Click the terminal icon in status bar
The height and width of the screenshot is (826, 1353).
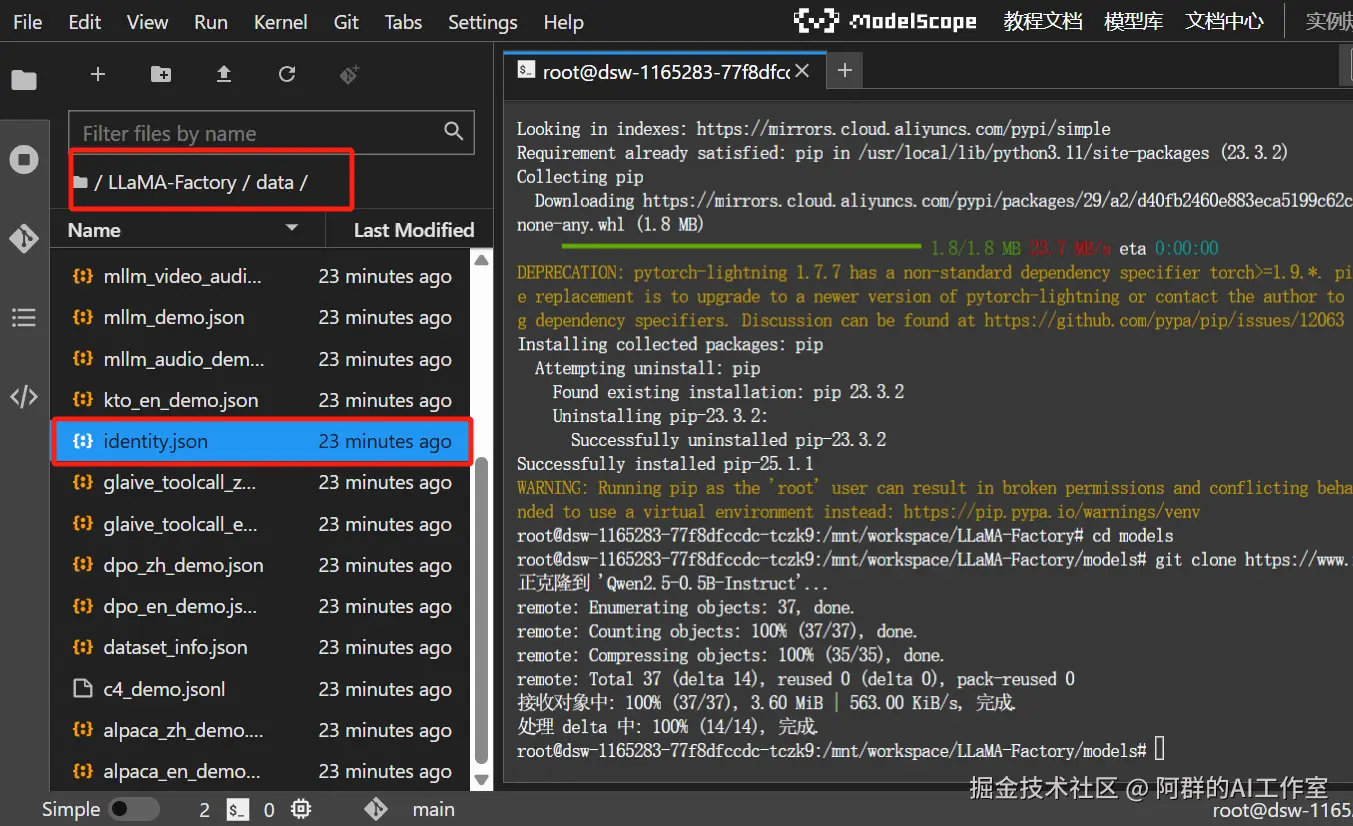(238, 810)
